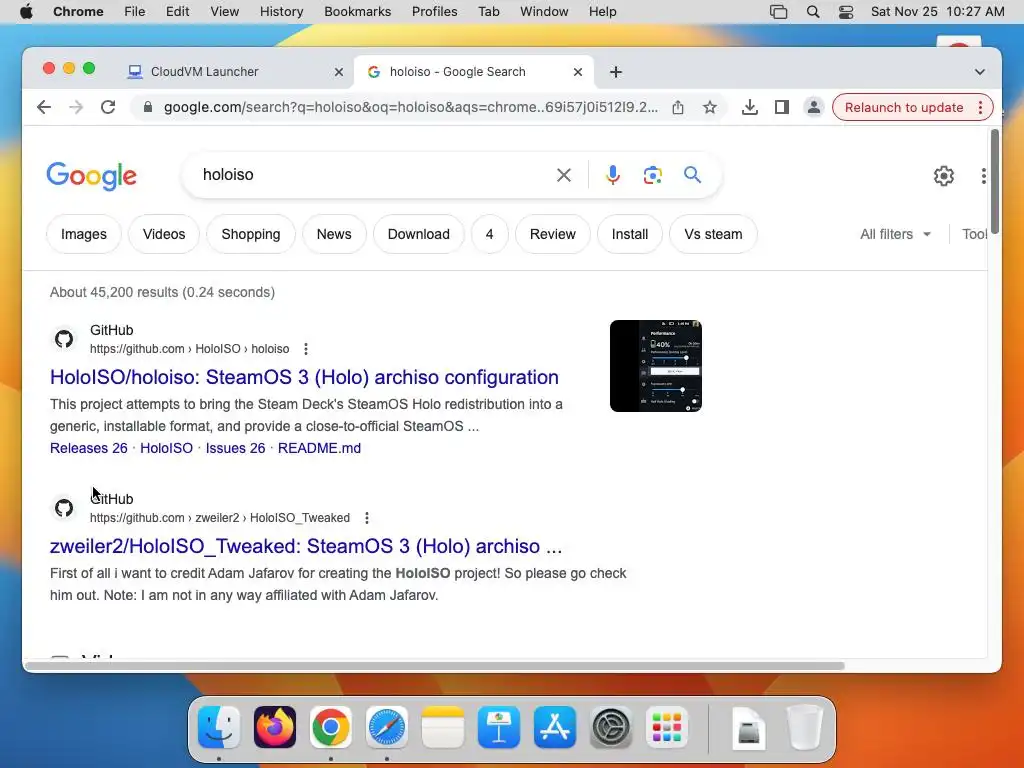Open zweiler2/HoloISO_Tweaked result link
This screenshot has width=1024, height=768.
tap(306, 547)
